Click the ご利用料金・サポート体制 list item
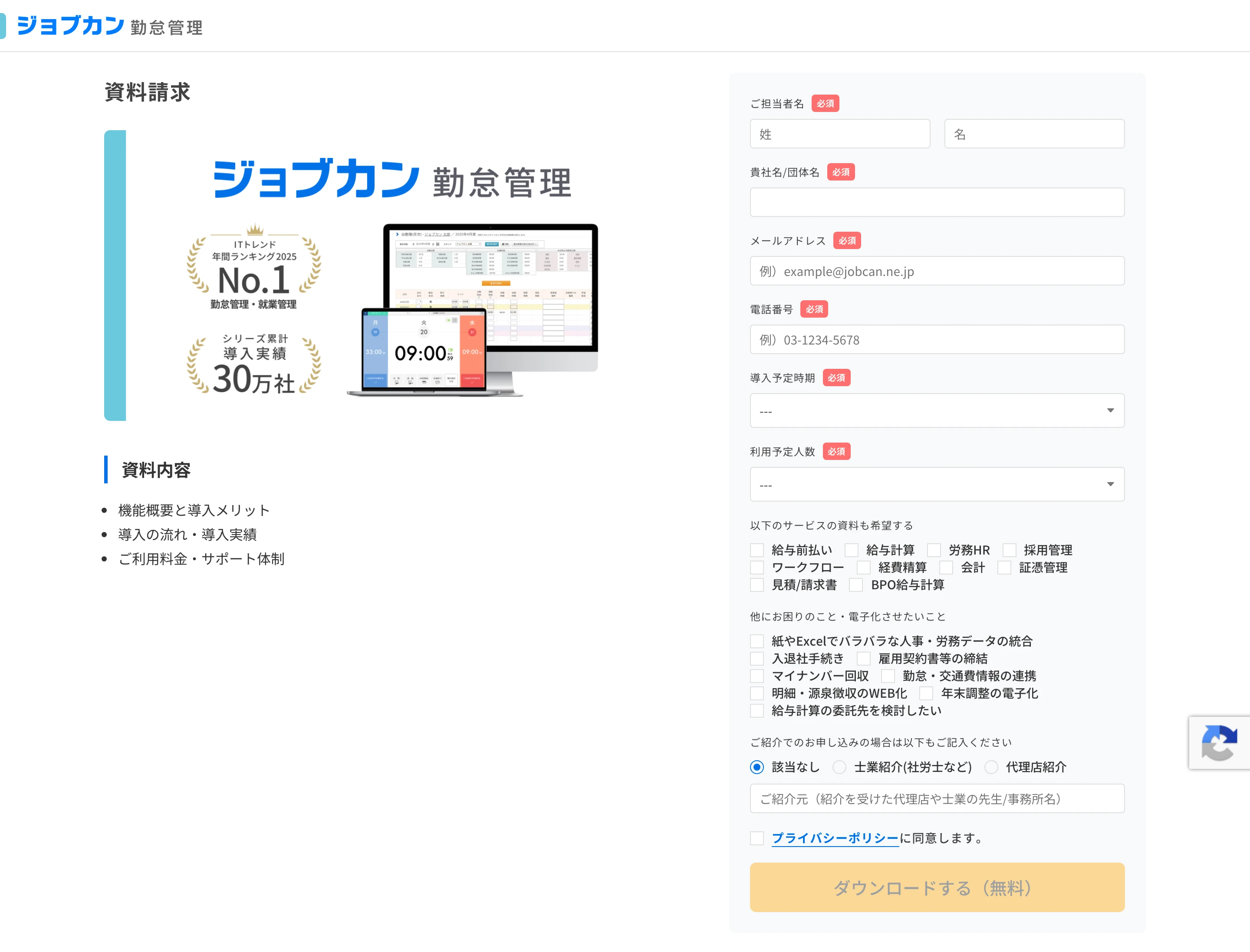1250x952 pixels. click(201, 559)
